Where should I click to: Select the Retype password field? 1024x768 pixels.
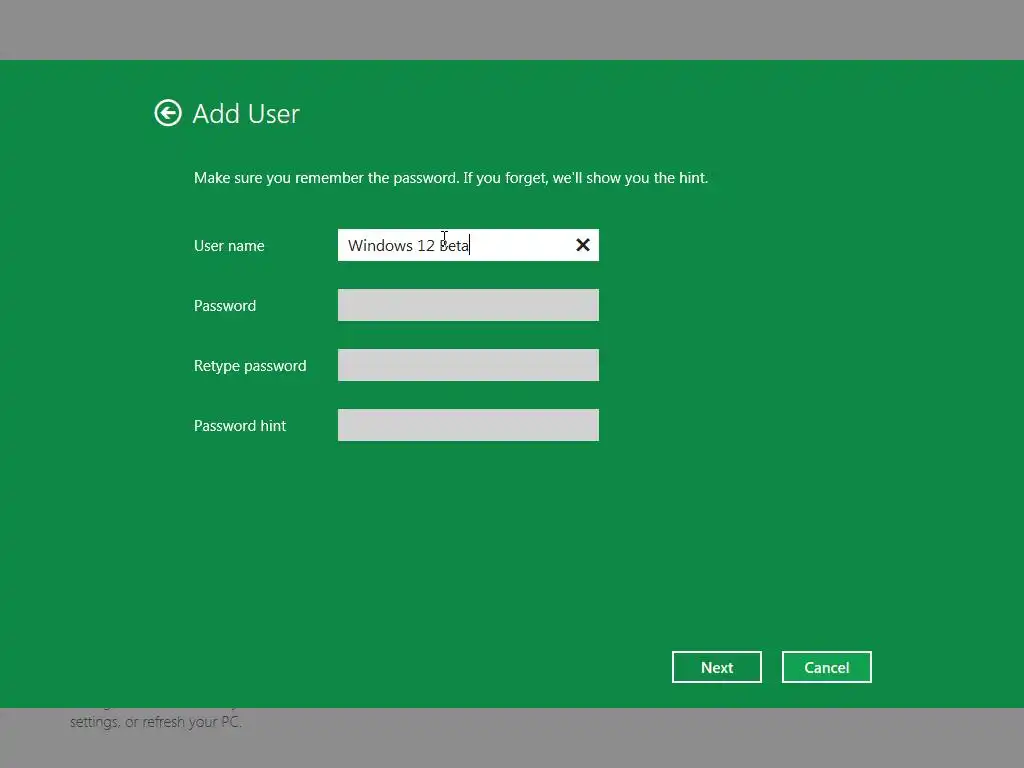tap(468, 365)
